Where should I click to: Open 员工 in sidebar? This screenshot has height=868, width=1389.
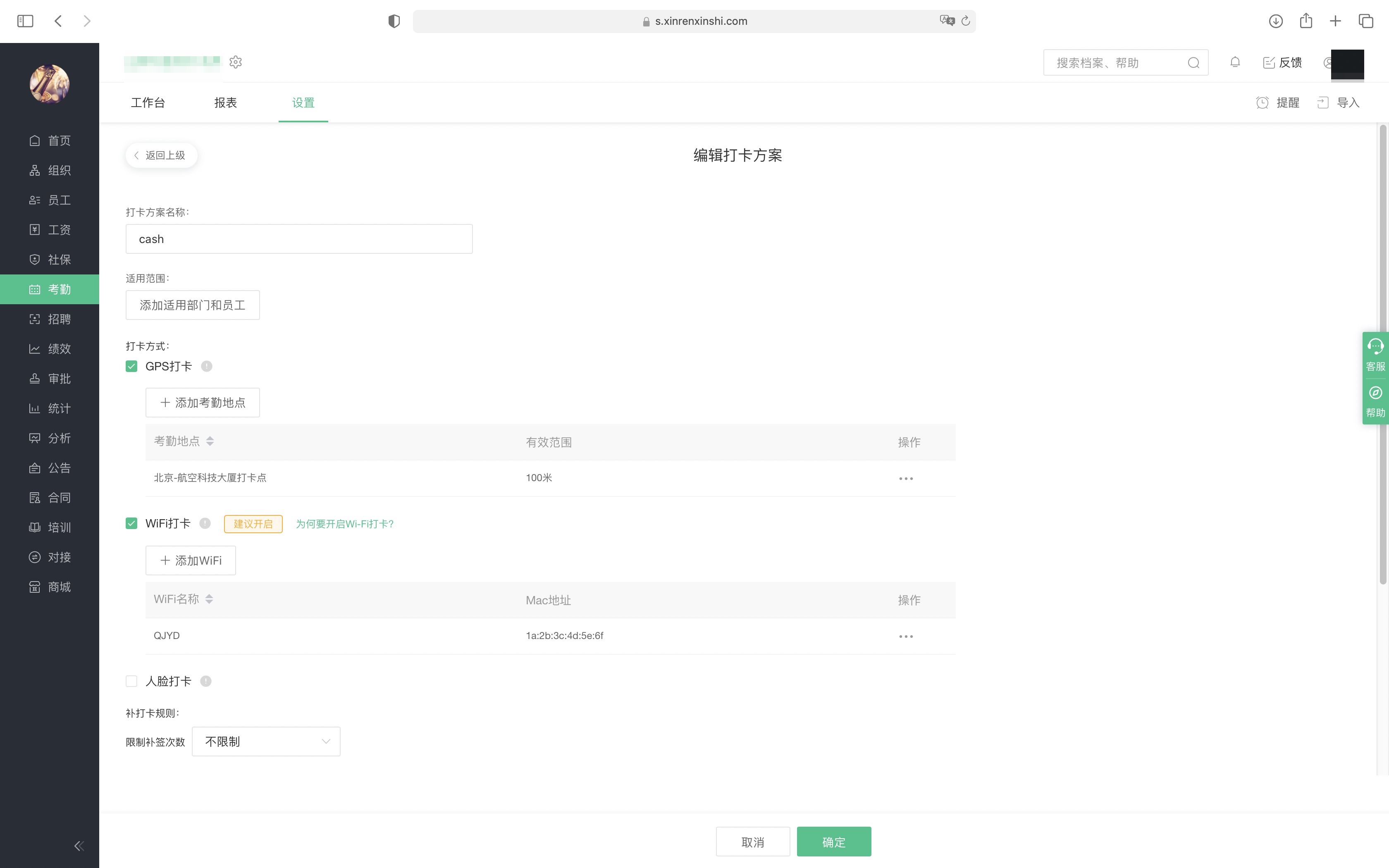point(49,200)
